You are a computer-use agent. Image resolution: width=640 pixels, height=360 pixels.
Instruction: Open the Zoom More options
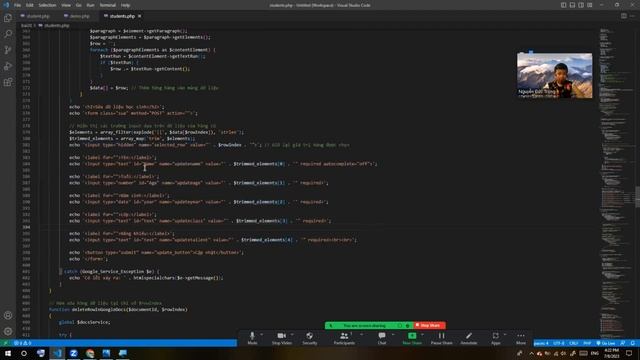tap(521, 338)
